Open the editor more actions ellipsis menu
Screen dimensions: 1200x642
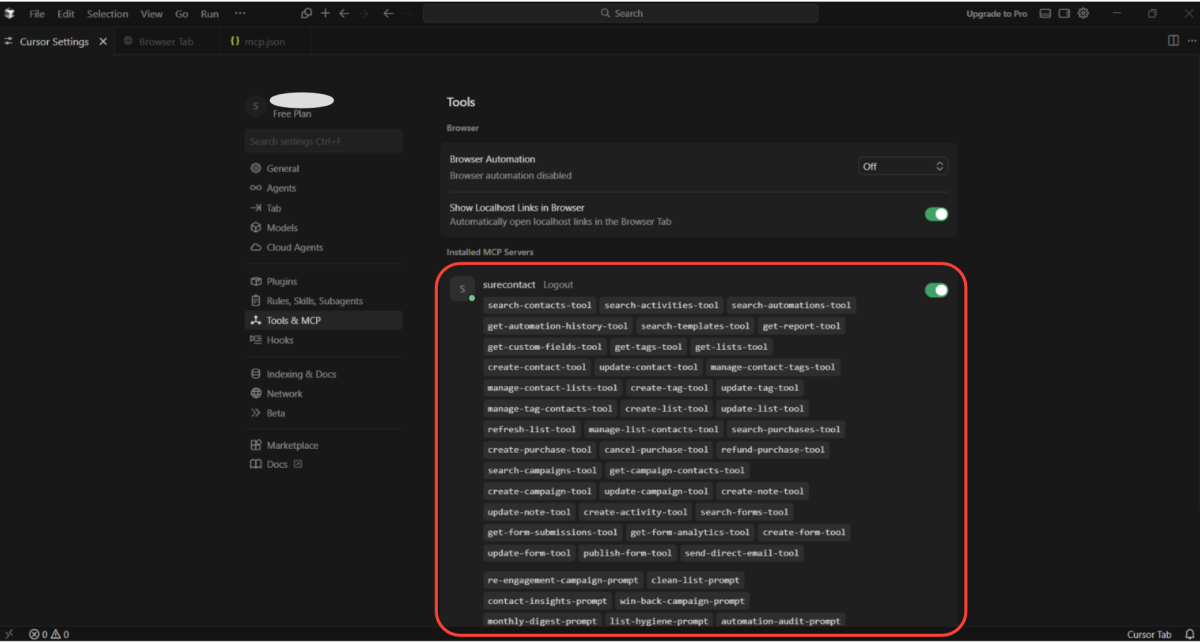[x=1189, y=41]
